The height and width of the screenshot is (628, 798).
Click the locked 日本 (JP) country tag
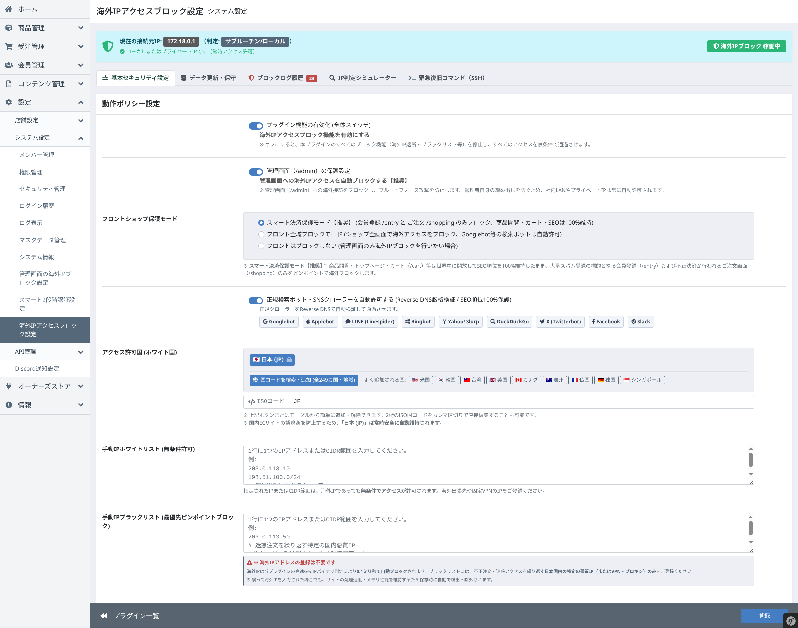point(272,360)
